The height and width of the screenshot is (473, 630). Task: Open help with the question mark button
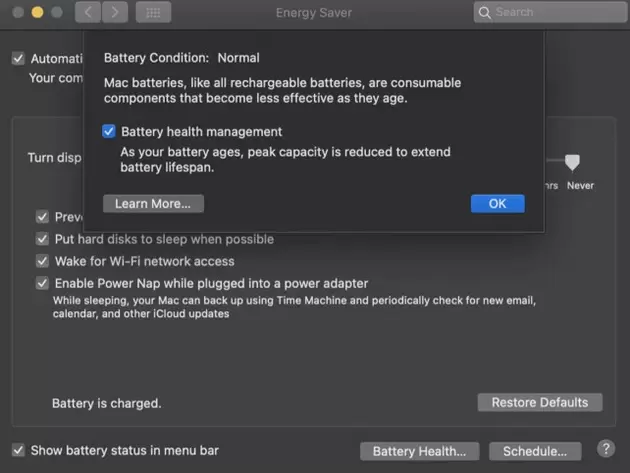pos(605,449)
